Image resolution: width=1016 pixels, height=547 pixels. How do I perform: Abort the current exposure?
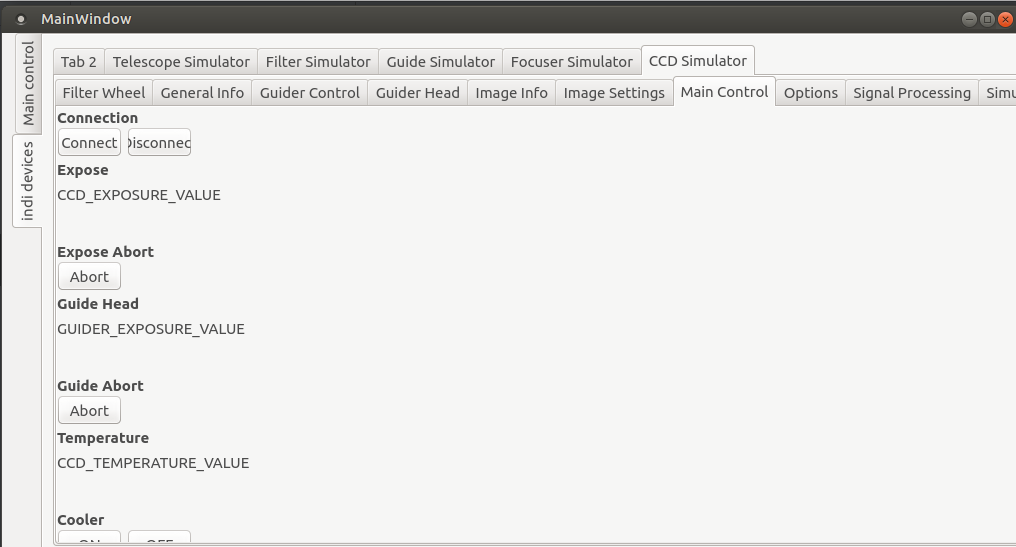[x=89, y=277]
